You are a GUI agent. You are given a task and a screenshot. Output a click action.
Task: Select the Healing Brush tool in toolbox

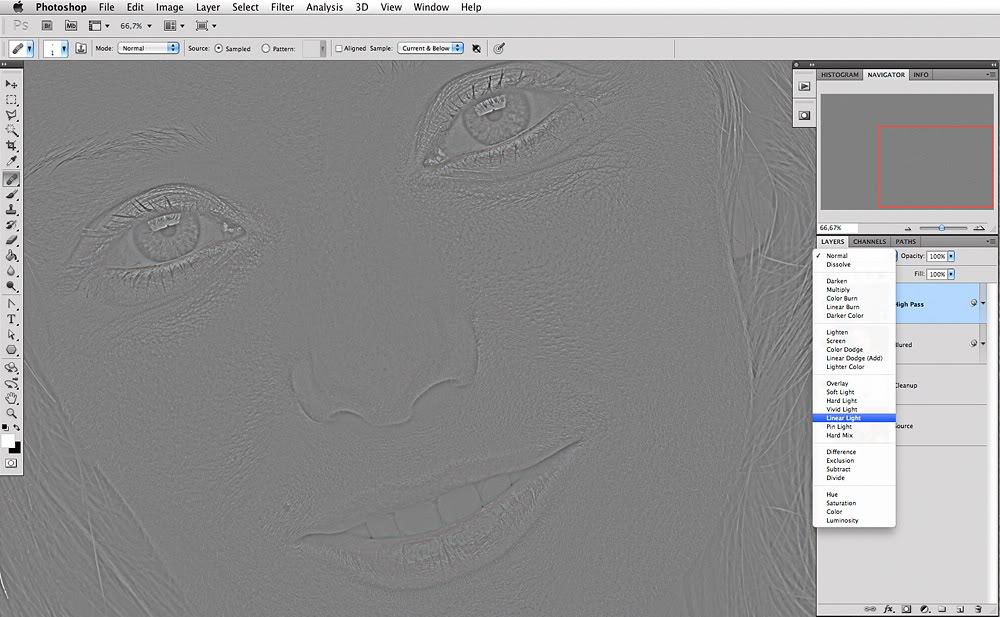[x=11, y=179]
